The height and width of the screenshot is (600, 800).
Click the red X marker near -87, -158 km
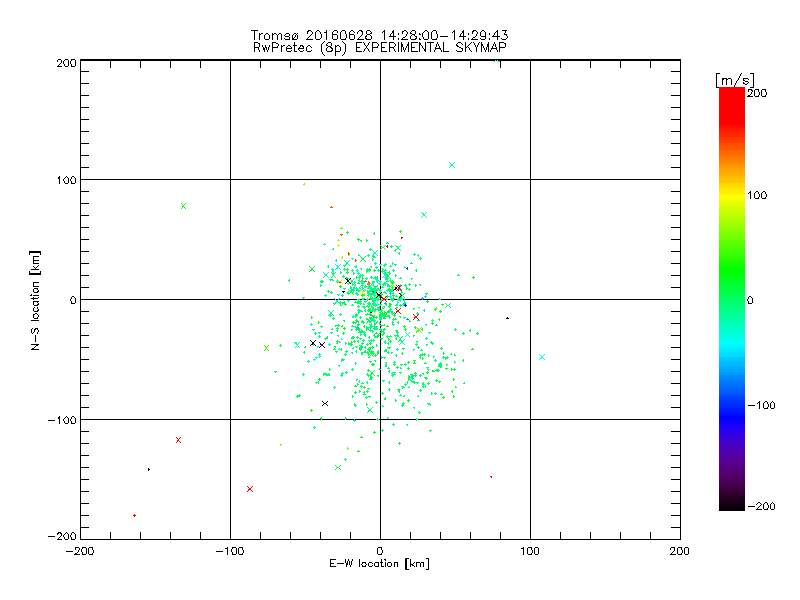[250, 489]
